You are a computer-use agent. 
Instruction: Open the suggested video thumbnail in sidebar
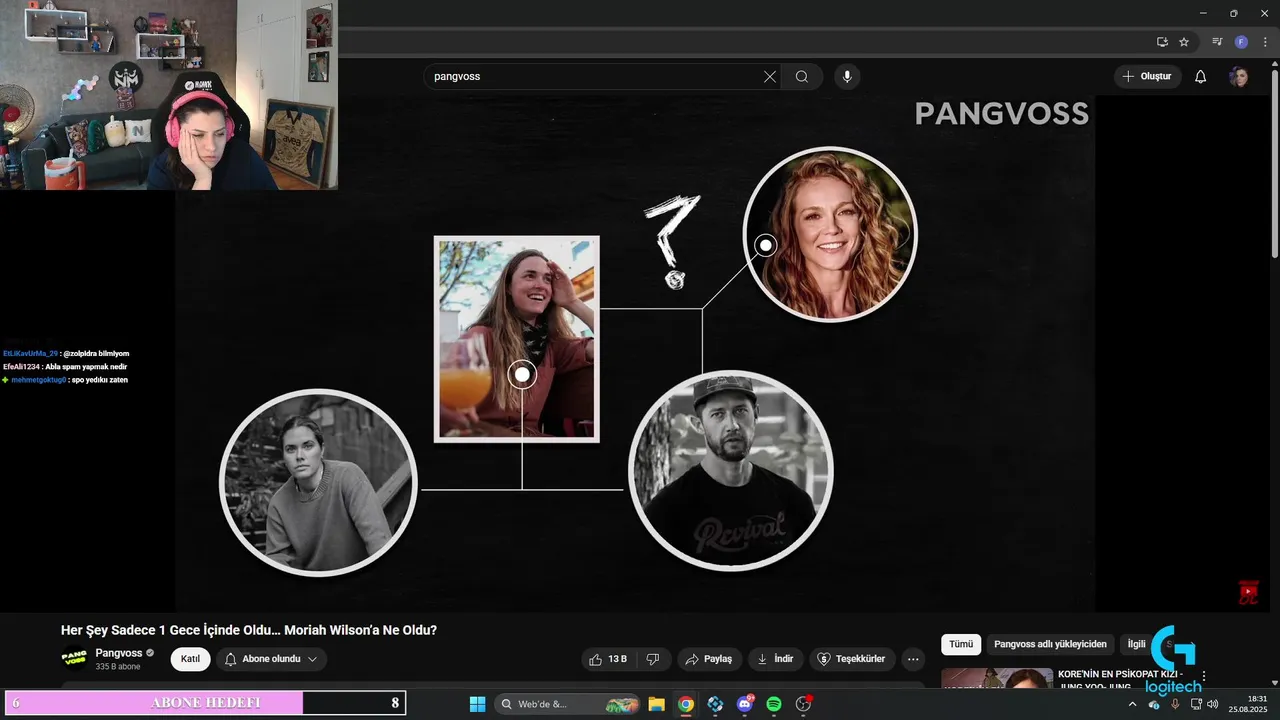point(997,678)
